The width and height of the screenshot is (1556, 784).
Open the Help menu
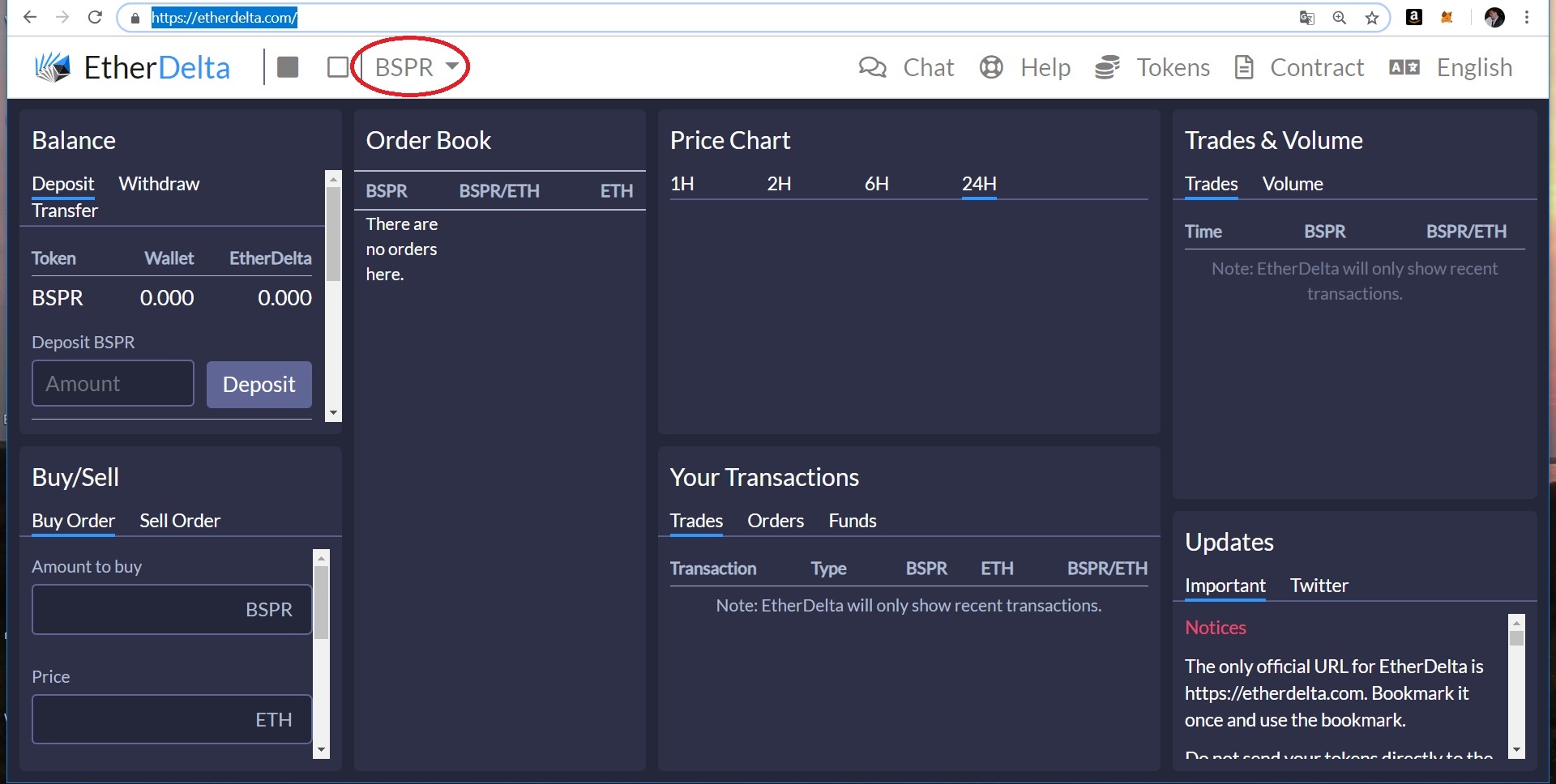1045,67
